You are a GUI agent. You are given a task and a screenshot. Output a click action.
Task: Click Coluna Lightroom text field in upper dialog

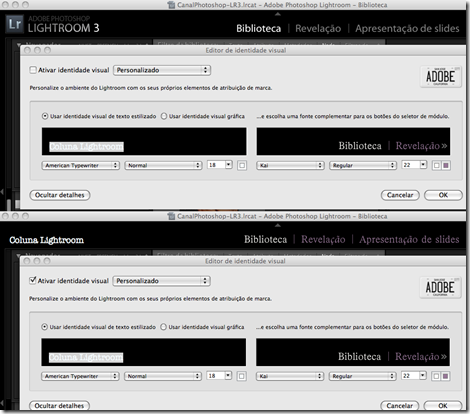pos(144,141)
